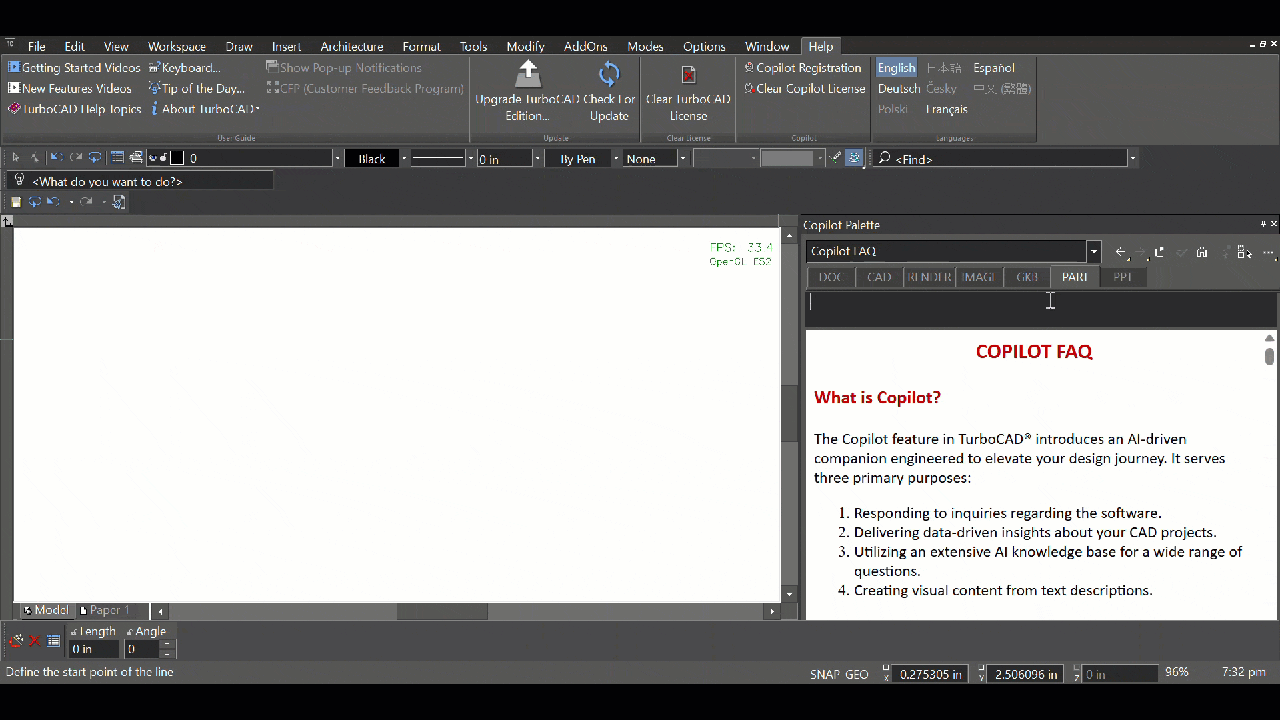Select the PPT tab in Copilot Palette
The image size is (1280, 720).
(x=1123, y=277)
